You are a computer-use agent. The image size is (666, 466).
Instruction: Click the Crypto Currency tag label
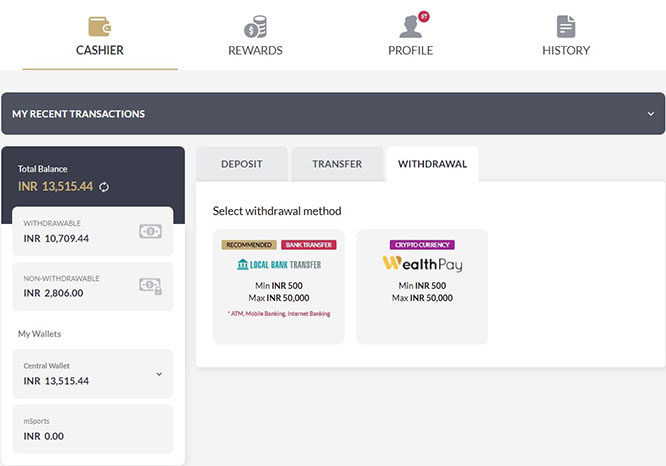[422, 245]
